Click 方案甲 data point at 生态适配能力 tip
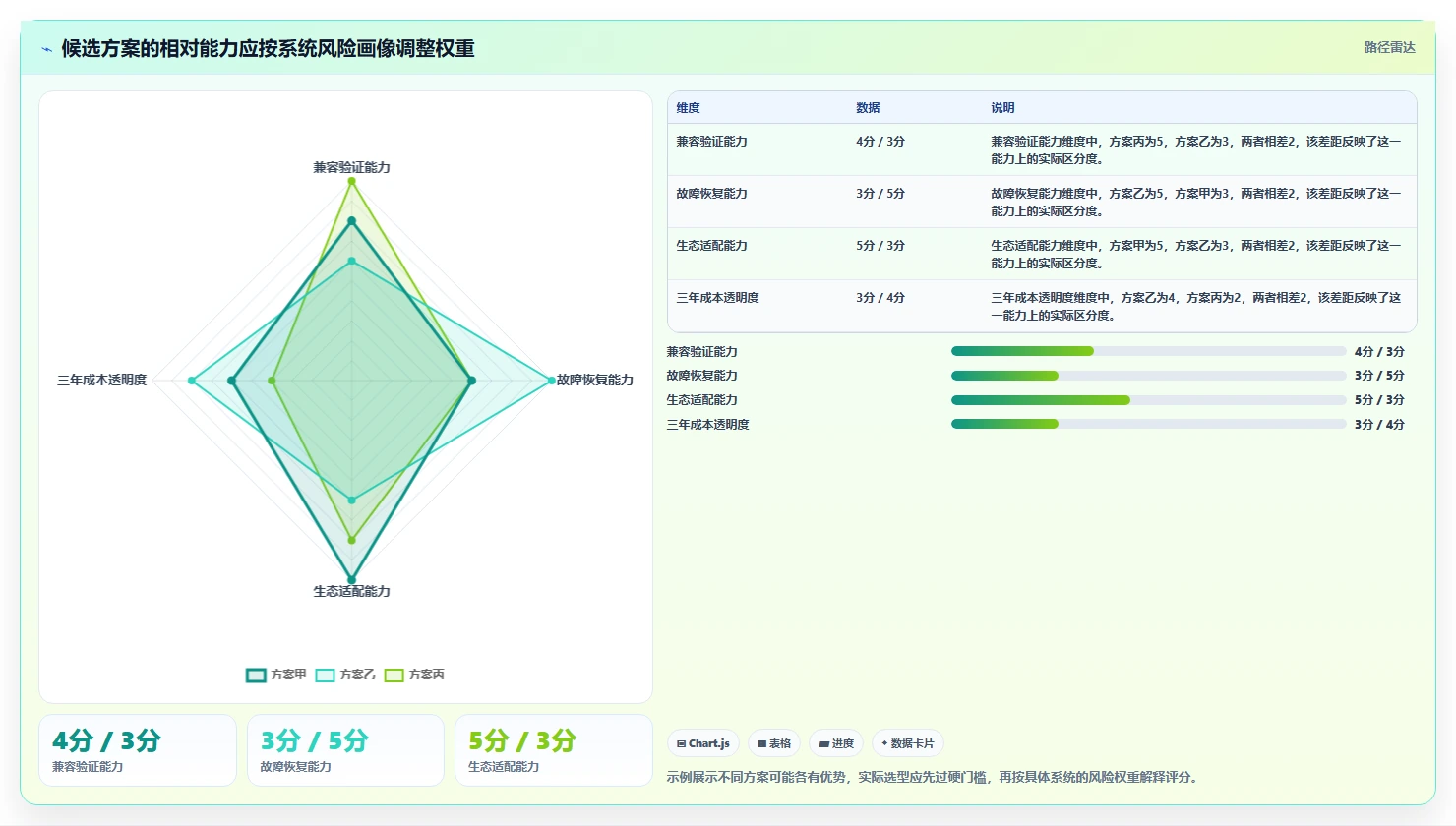1456x826 pixels. (351, 580)
